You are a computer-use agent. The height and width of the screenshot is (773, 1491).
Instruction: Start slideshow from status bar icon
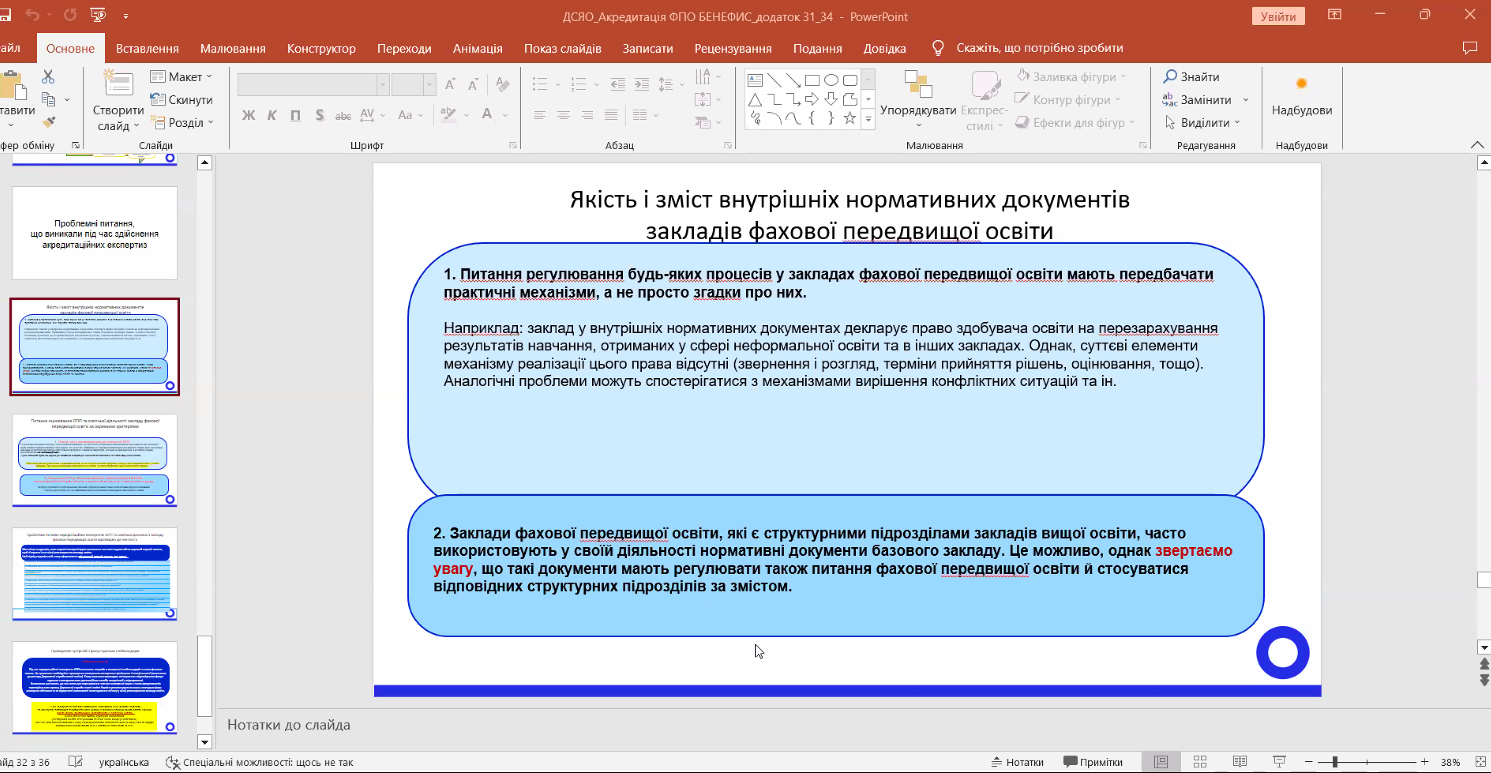click(x=1278, y=762)
